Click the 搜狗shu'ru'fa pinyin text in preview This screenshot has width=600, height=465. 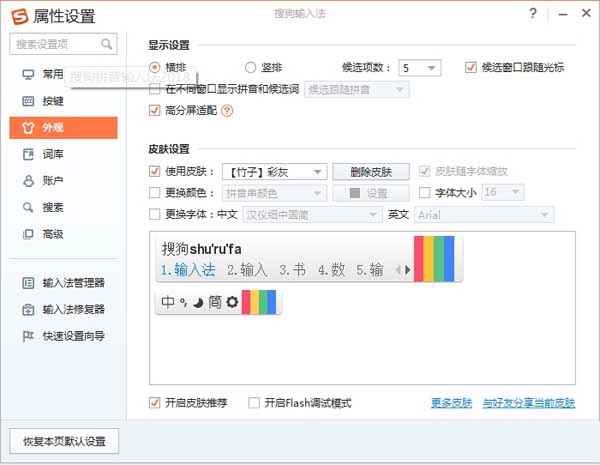pos(201,249)
